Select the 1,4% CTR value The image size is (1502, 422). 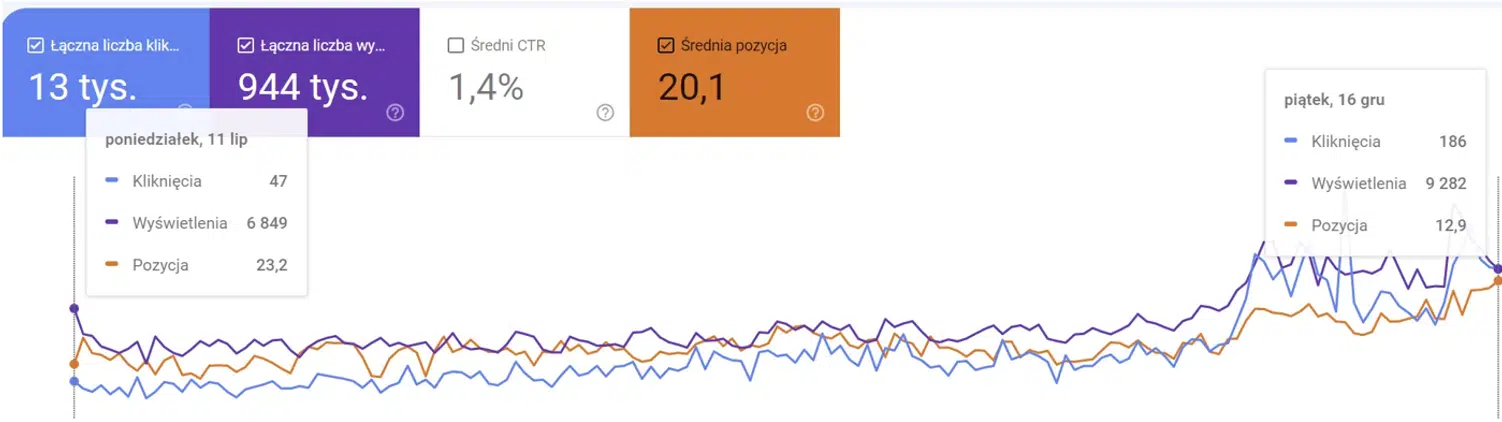tap(485, 88)
